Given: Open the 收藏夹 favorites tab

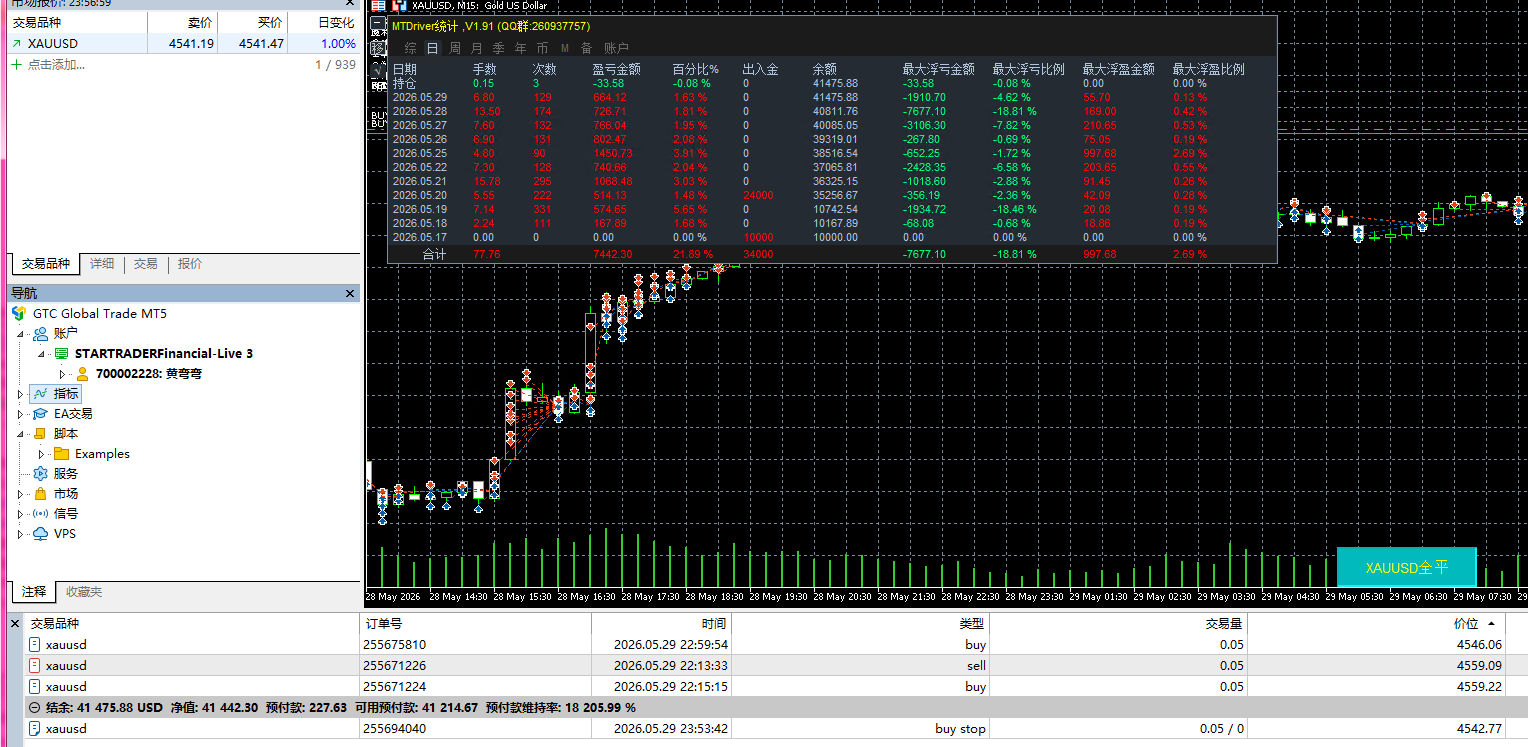Looking at the screenshot, I should click(84, 592).
